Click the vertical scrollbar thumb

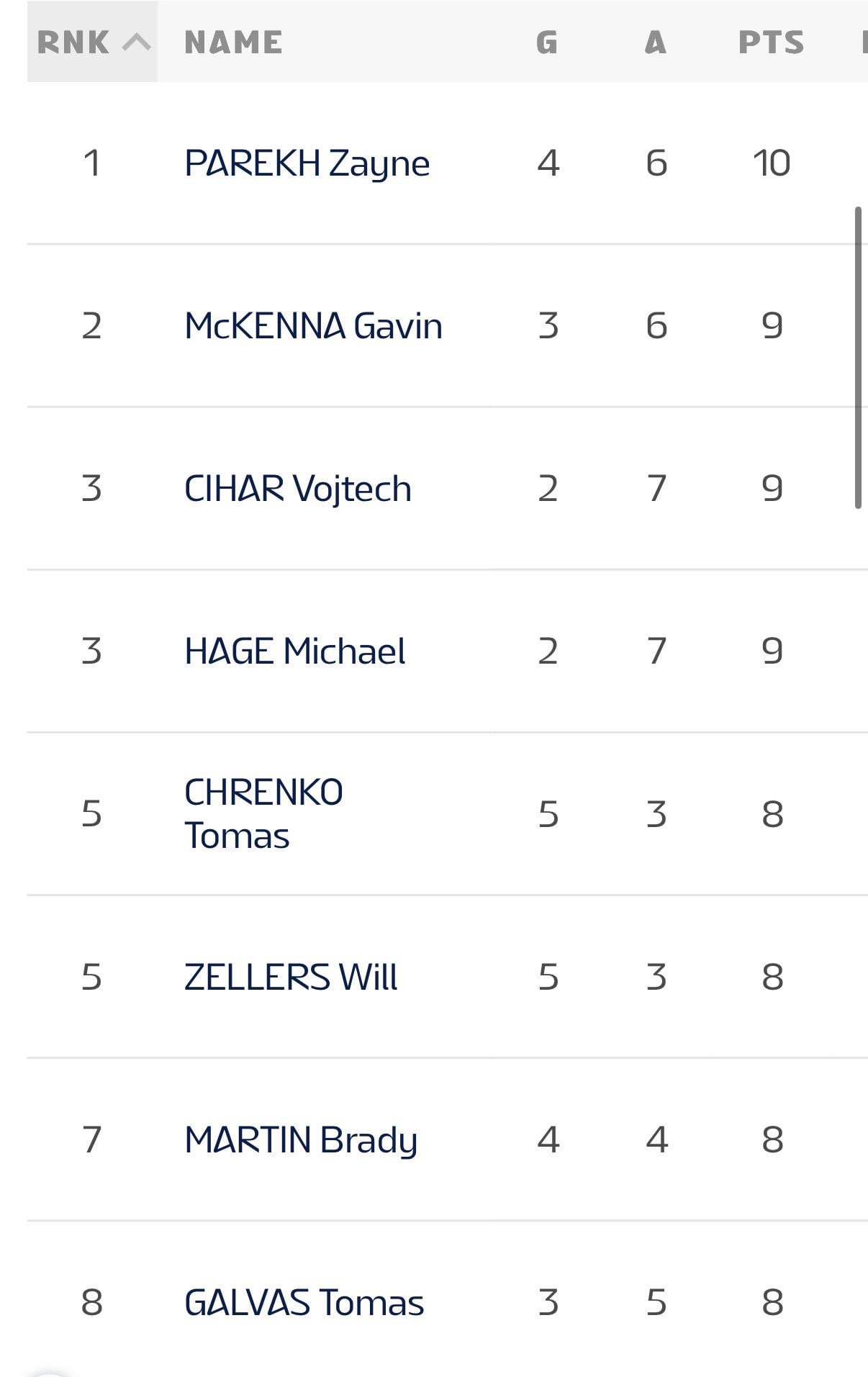(x=858, y=358)
